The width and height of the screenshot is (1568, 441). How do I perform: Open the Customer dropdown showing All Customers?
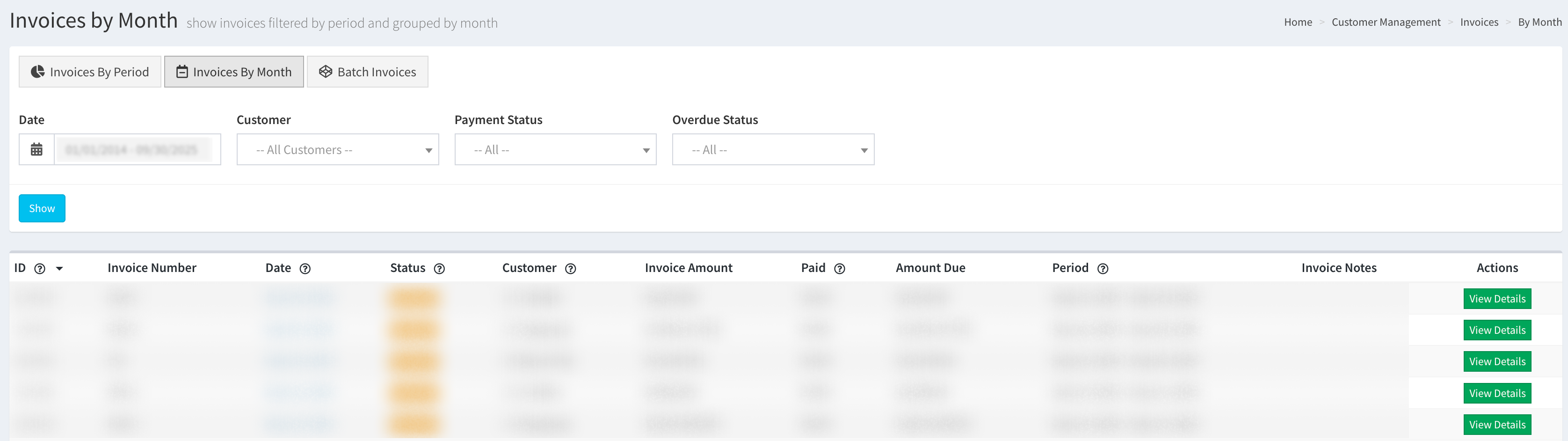tap(337, 149)
